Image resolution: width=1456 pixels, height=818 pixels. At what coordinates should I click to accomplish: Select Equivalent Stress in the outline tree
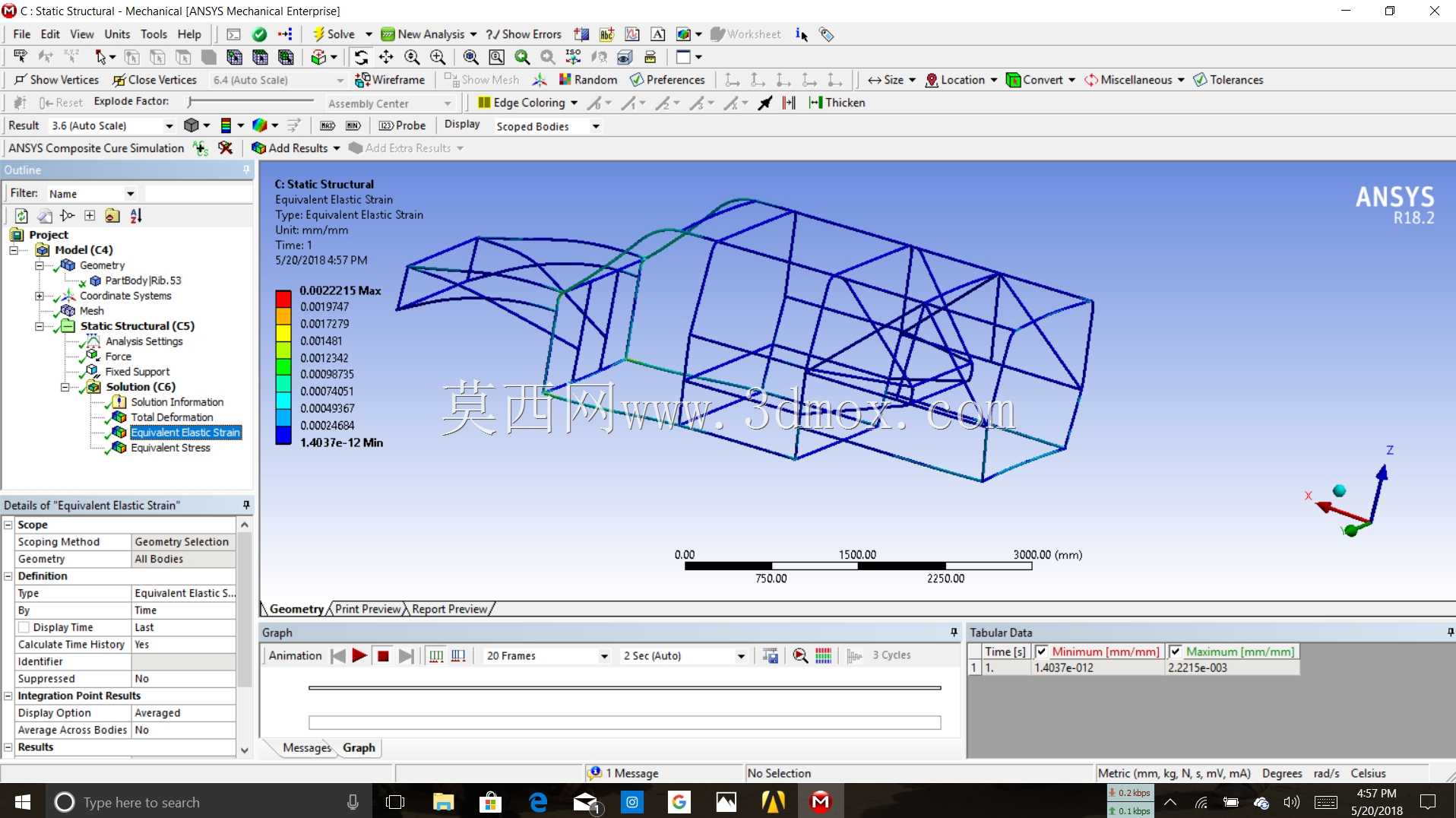pos(170,448)
